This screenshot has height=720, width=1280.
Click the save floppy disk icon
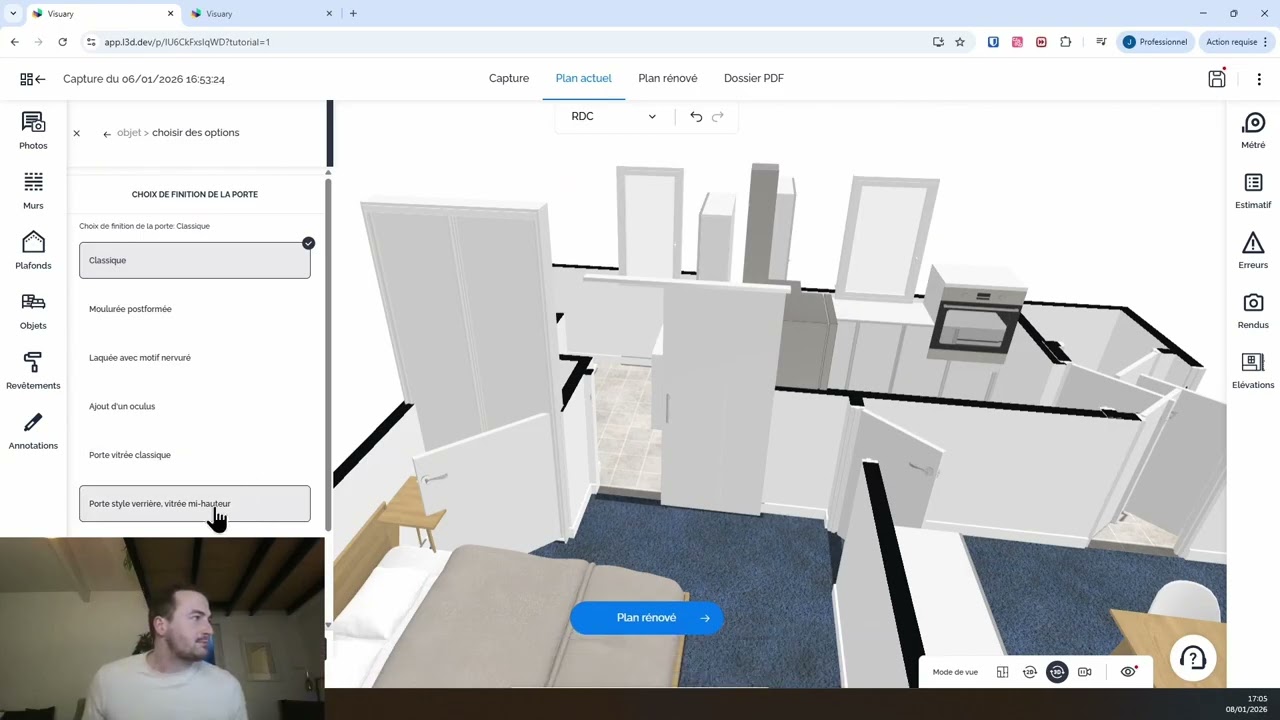click(1217, 79)
